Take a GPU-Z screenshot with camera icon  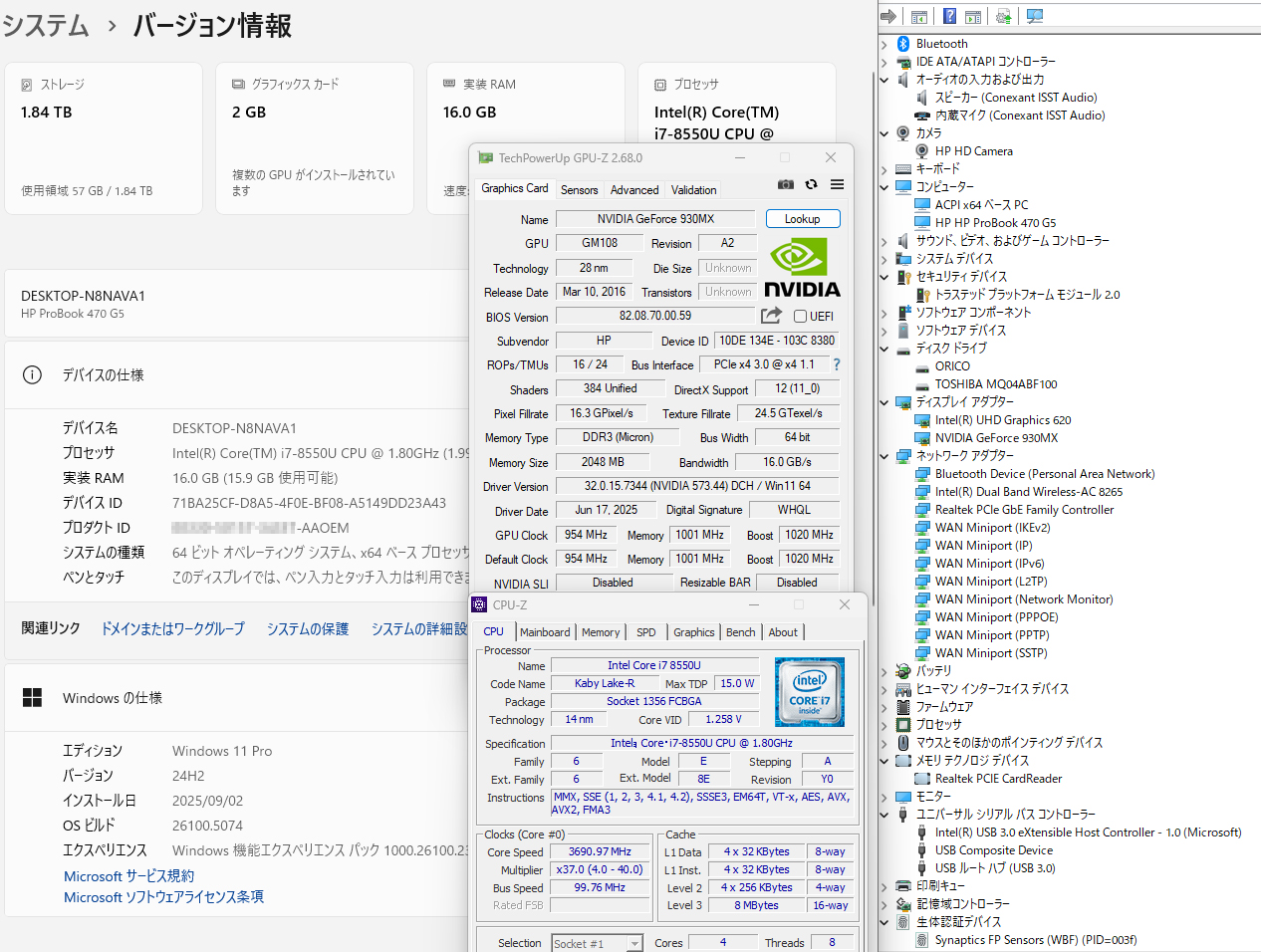(x=786, y=184)
